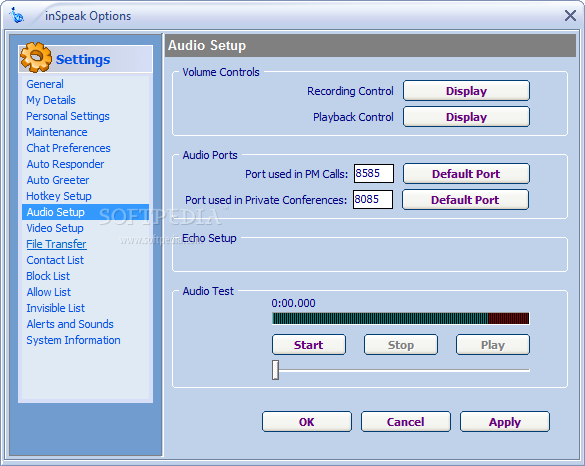Select Allow List
Screen dimensions: 585x466
(49, 292)
